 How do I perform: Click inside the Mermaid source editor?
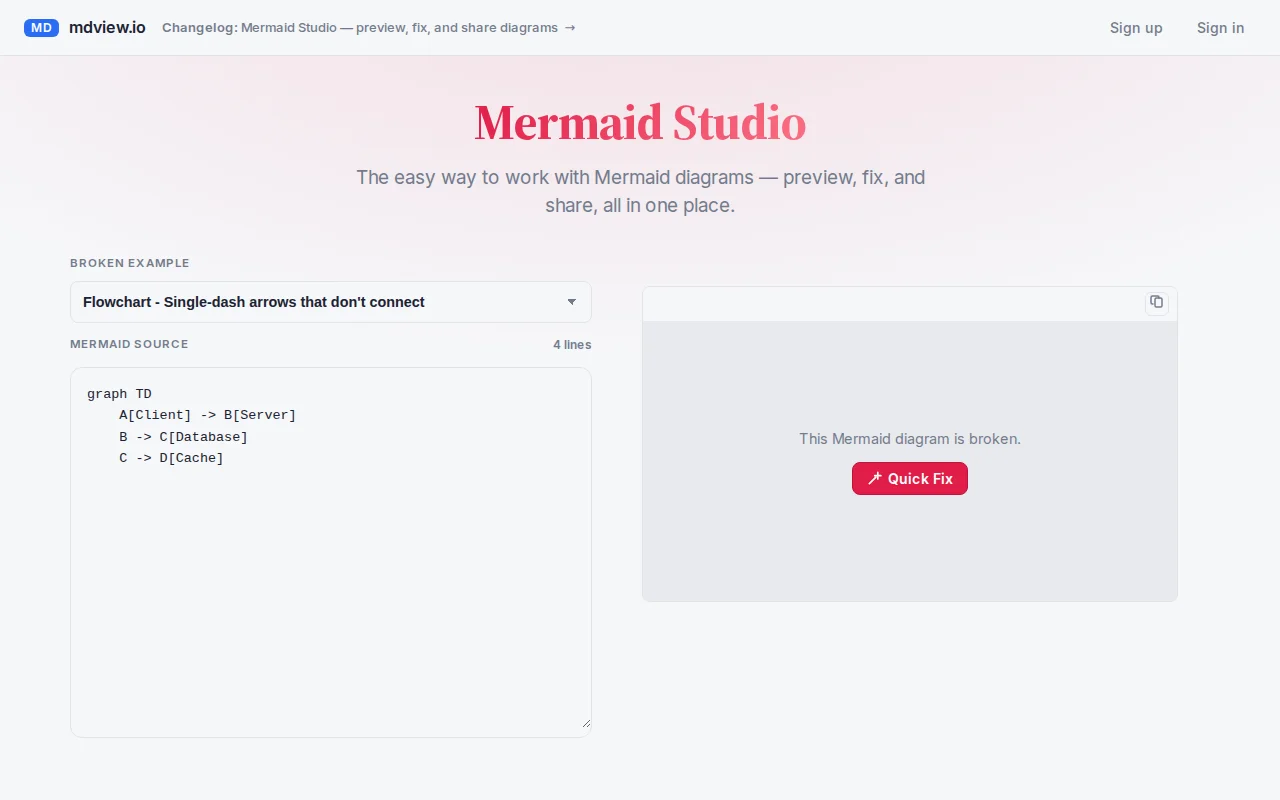coord(331,552)
